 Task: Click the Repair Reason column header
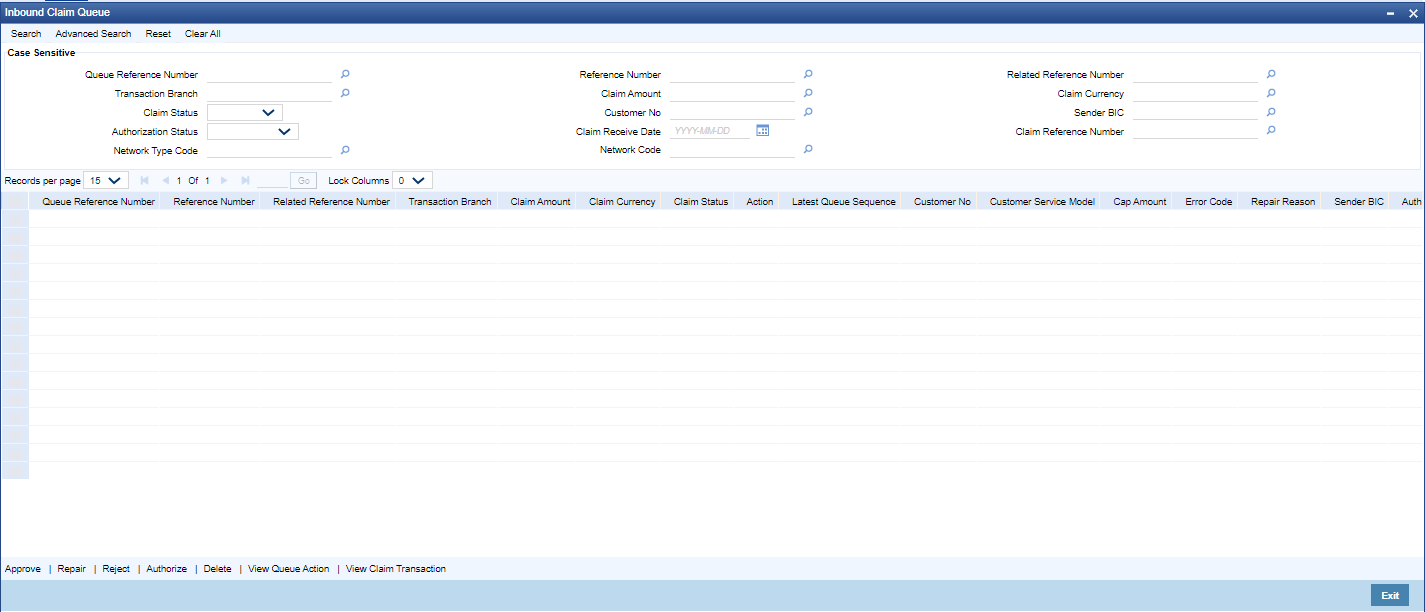tap(1283, 201)
